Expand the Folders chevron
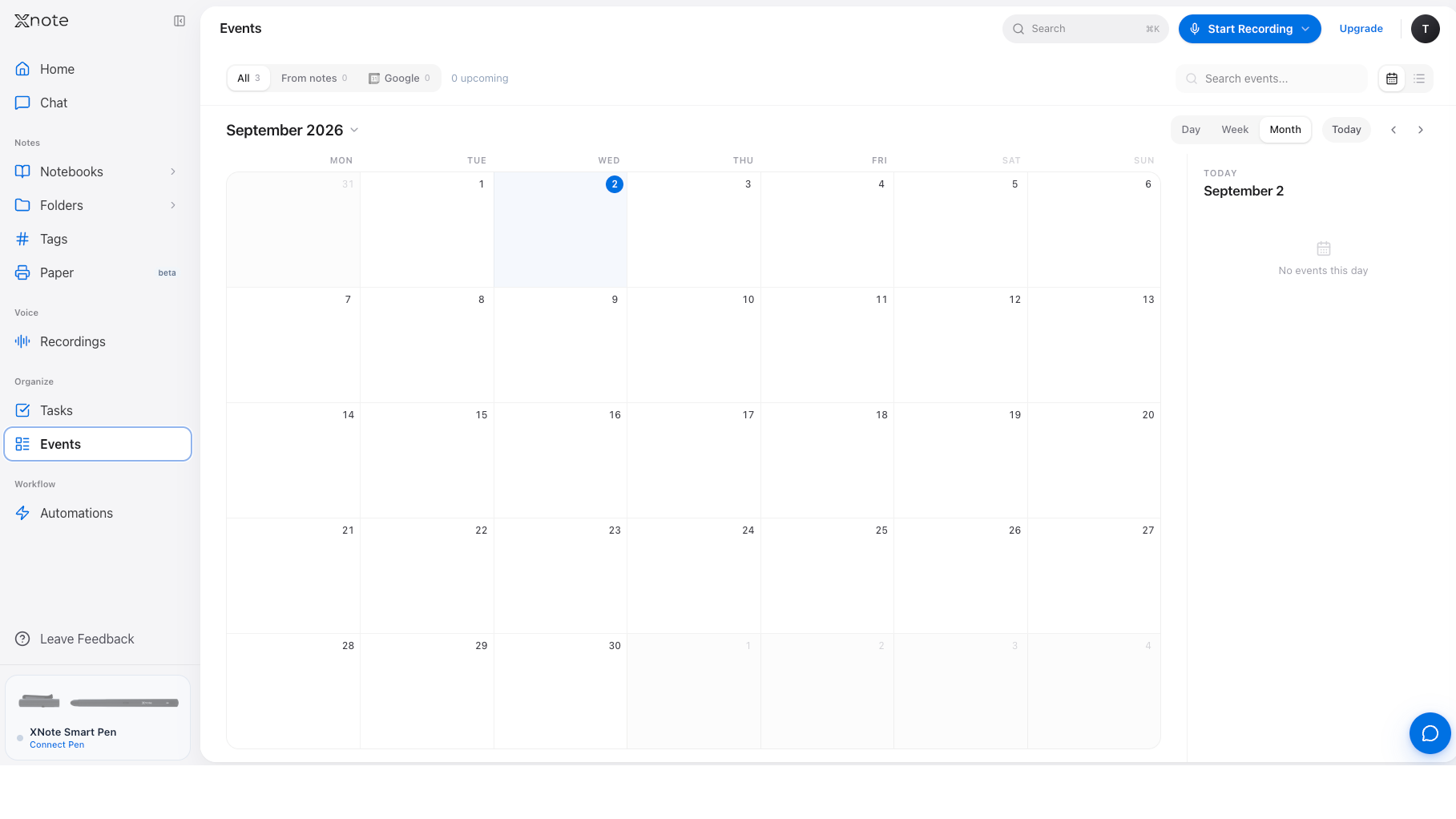Viewport: 1456px width, 819px height. point(173,205)
